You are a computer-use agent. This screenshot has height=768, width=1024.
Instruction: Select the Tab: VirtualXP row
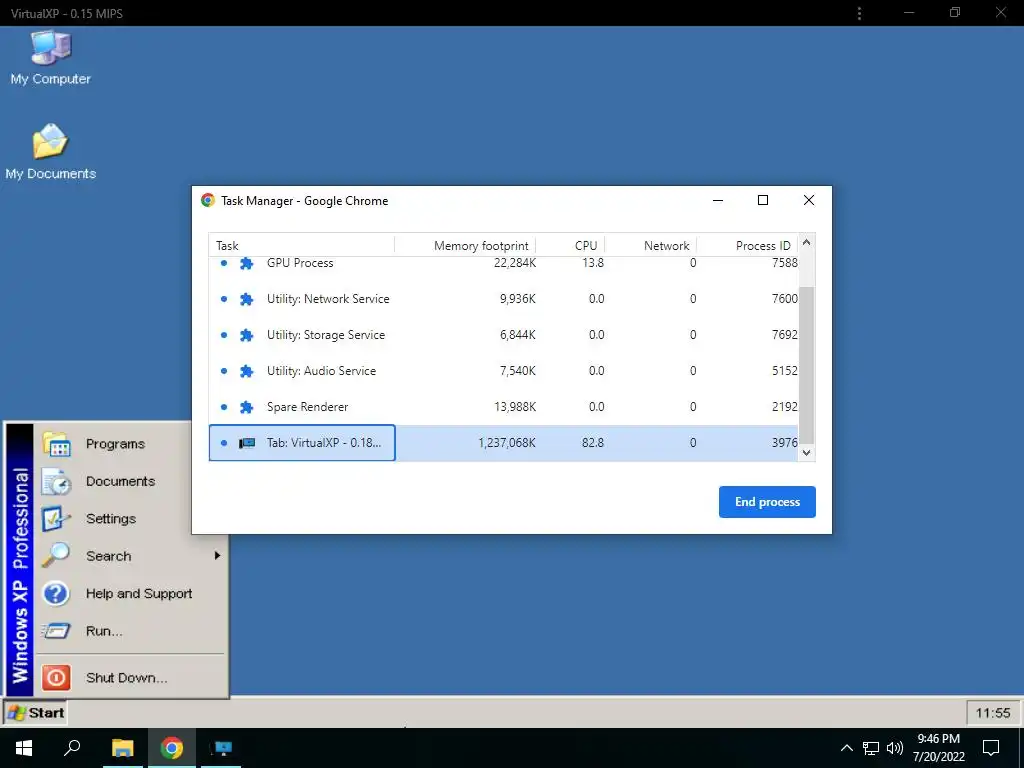[x=504, y=443]
